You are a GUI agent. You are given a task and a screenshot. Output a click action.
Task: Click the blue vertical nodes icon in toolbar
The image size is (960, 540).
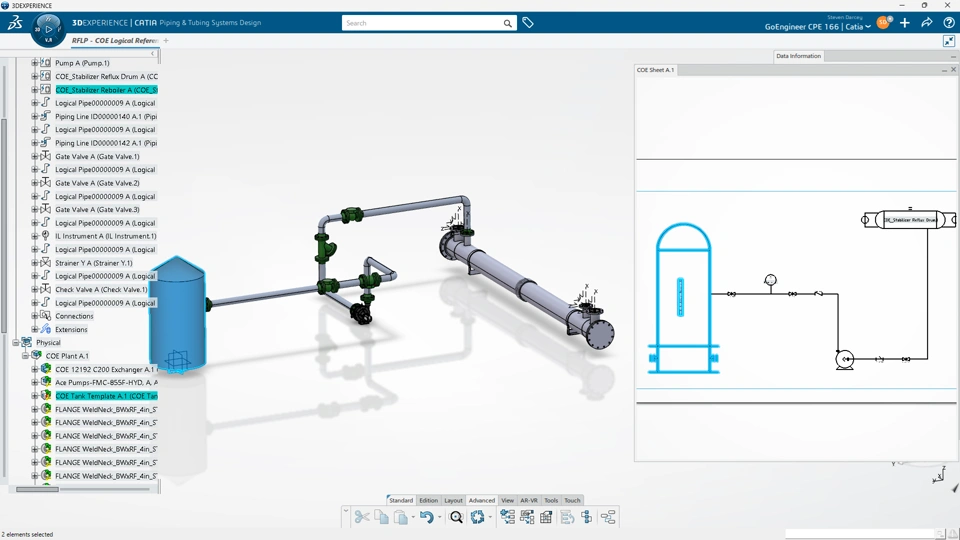pyautogui.click(x=587, y=517)
